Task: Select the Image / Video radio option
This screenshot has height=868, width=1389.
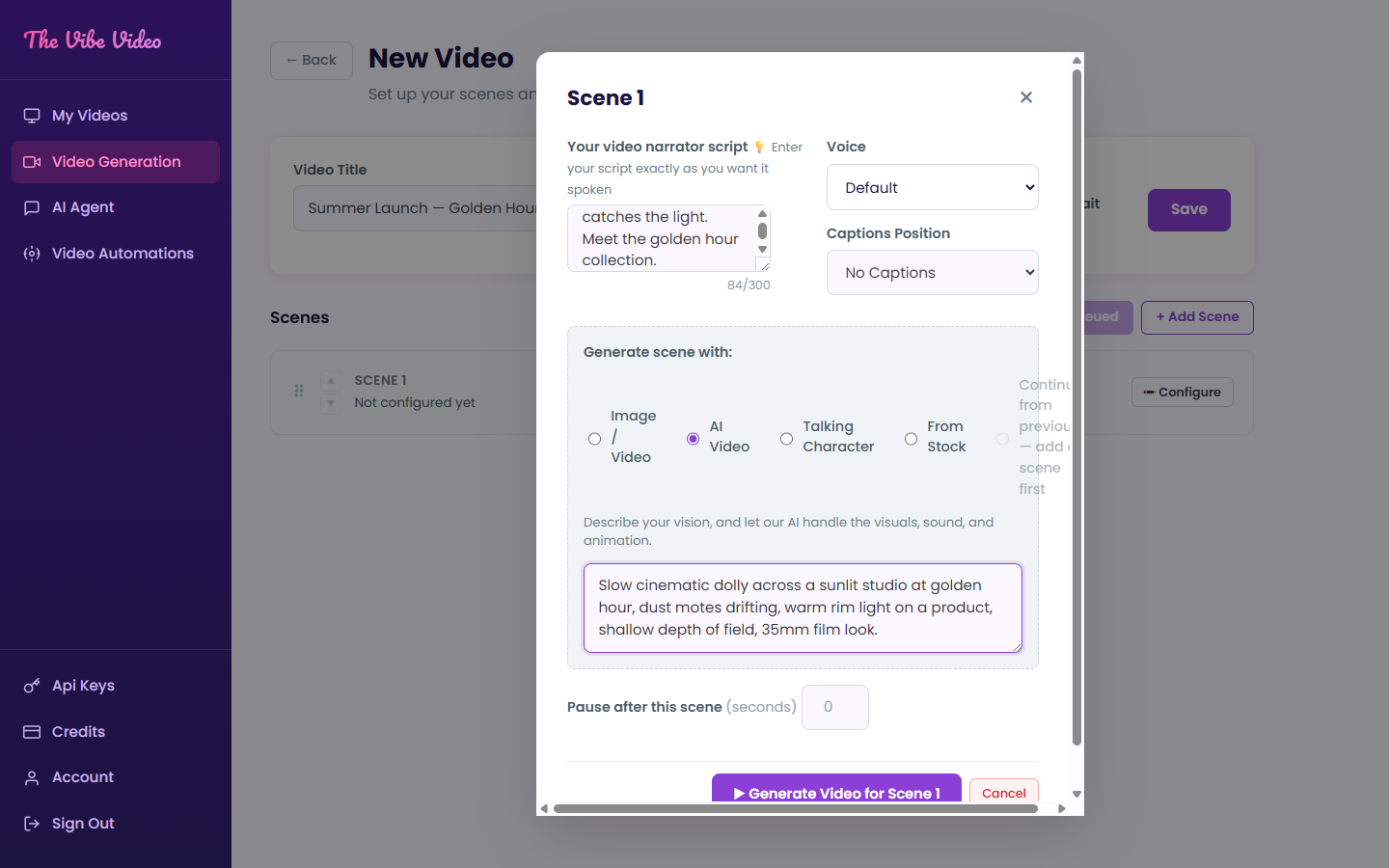Action: coord(594,439)
